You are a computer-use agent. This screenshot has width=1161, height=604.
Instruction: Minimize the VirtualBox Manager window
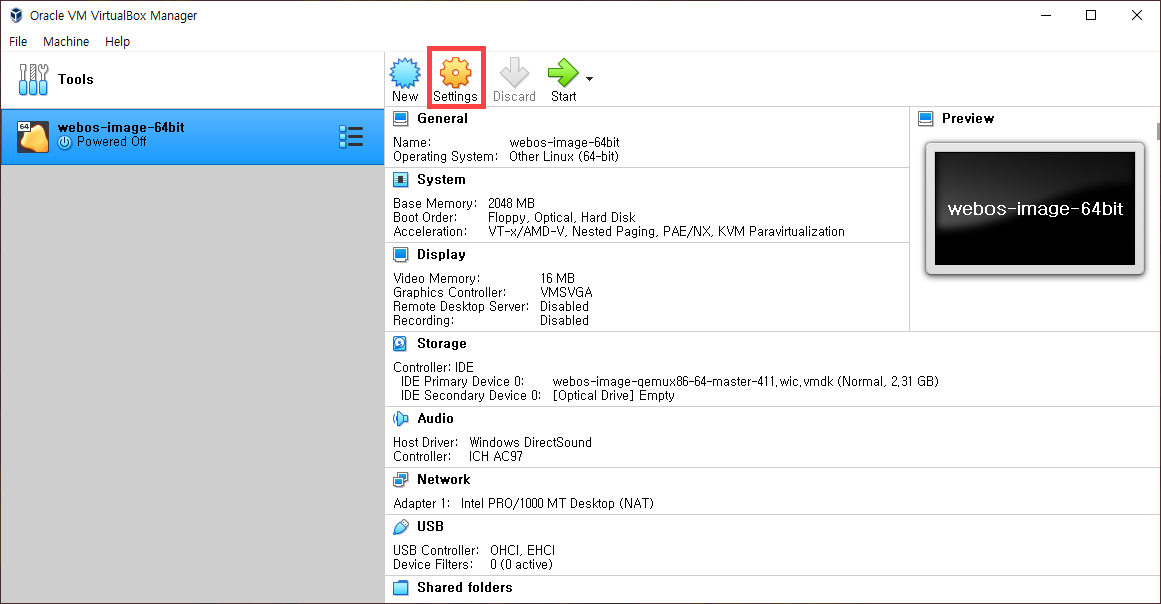click(1045, 16)
